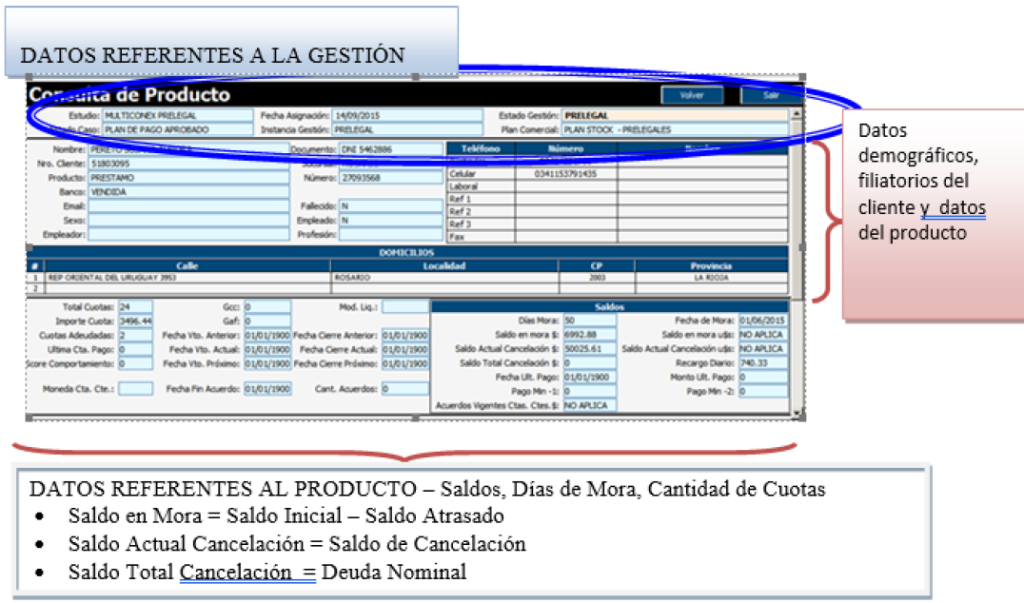Screen dimensions: 1024x603
Task: Click the Recargo Diario field
Action: pos(760,364)
